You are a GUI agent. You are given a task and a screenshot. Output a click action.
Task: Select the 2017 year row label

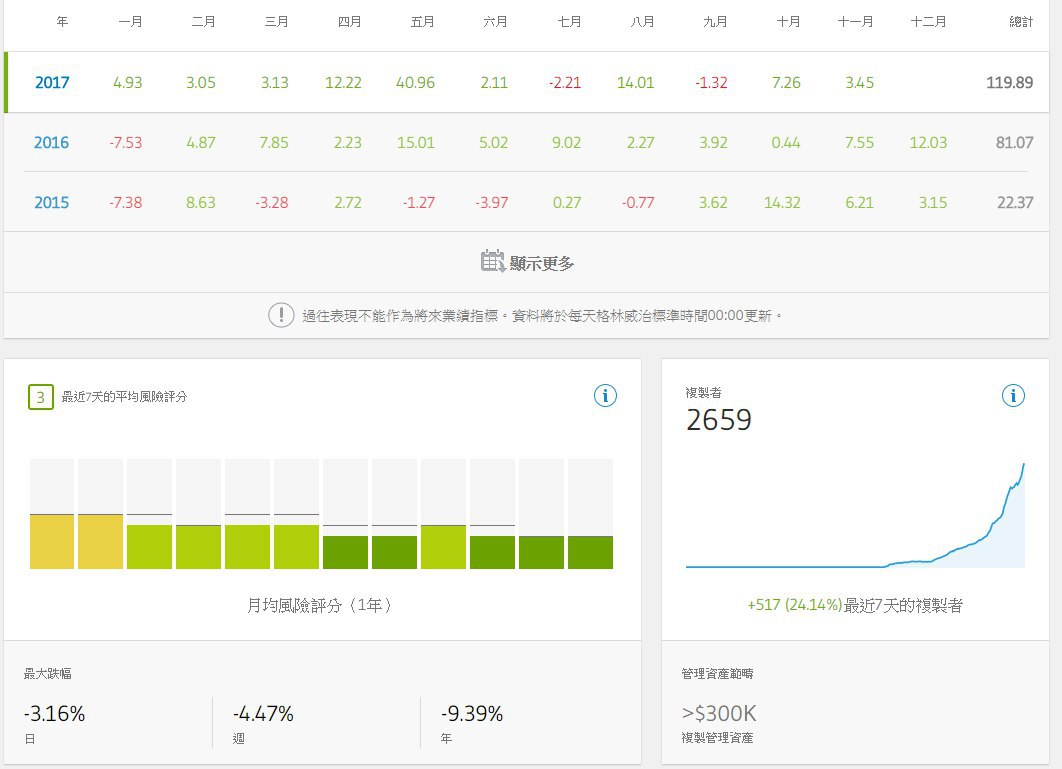(52, 83)
